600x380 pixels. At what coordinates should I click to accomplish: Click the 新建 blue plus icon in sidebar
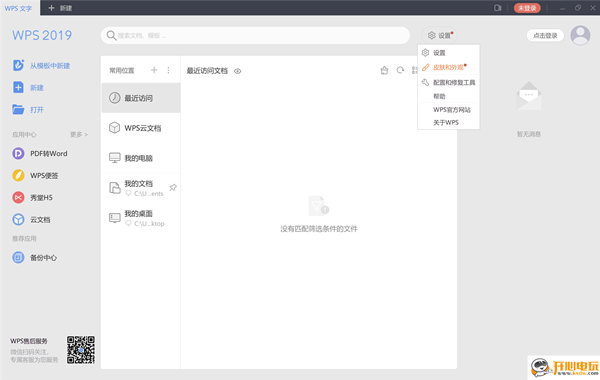18,87
